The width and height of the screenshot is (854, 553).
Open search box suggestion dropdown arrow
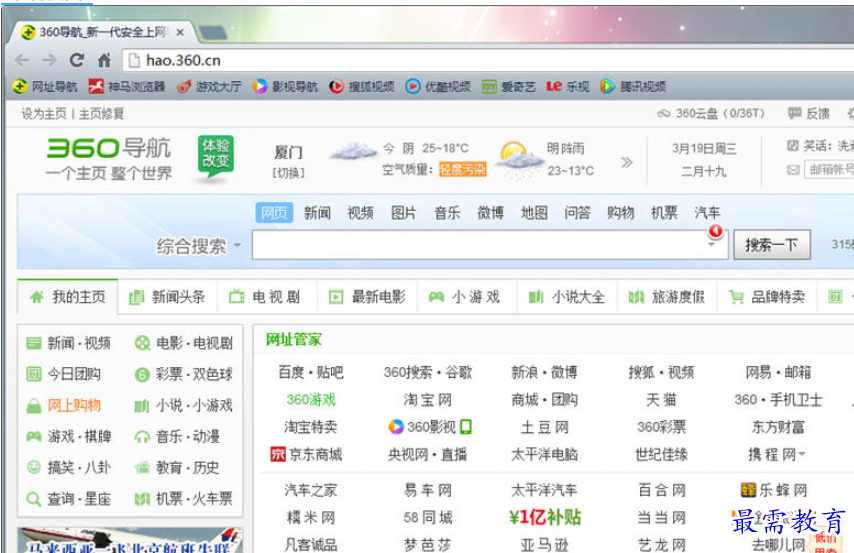(x=711, y=245)
